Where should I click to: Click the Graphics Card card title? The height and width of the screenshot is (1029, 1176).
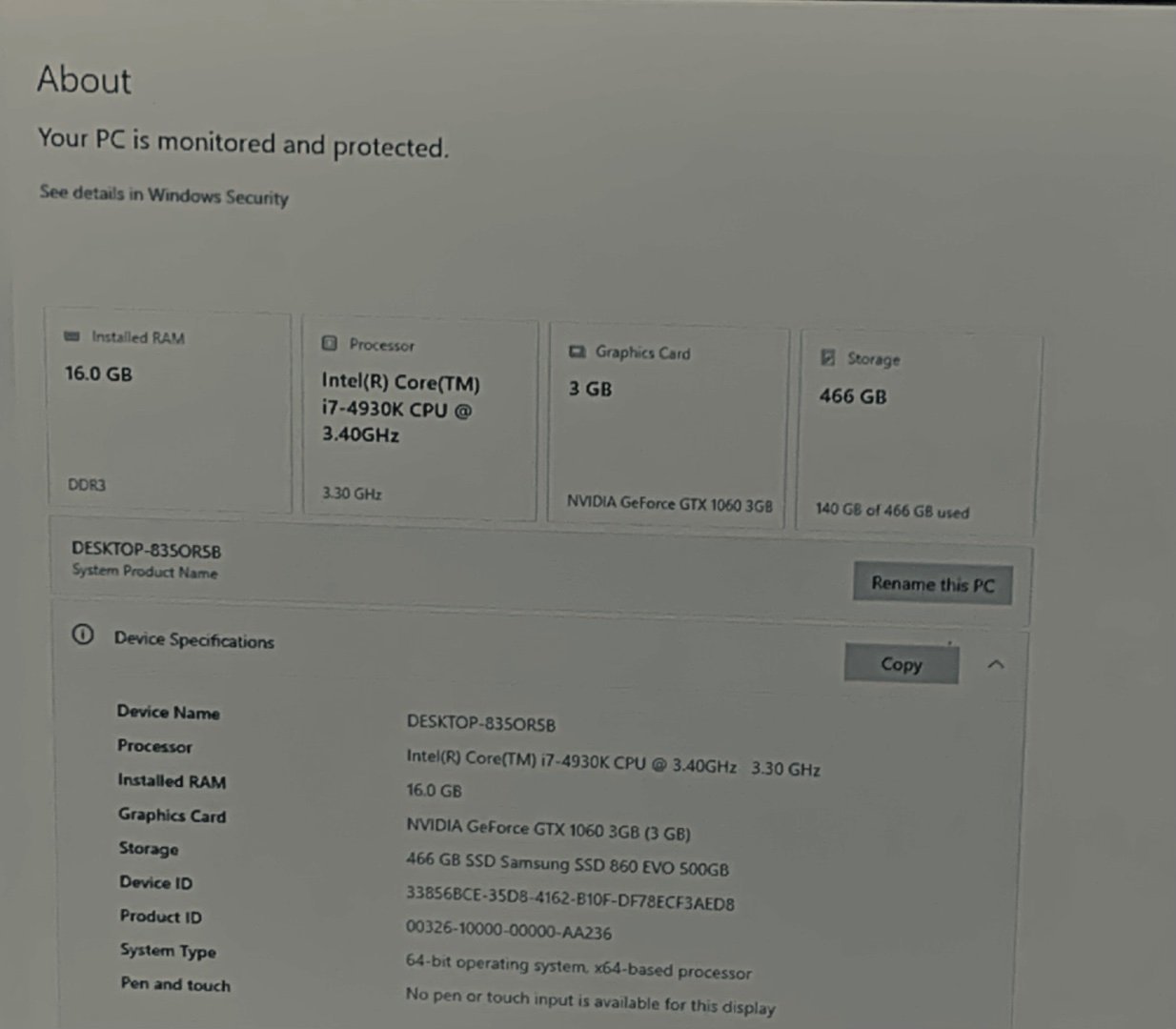click(643, 353)
